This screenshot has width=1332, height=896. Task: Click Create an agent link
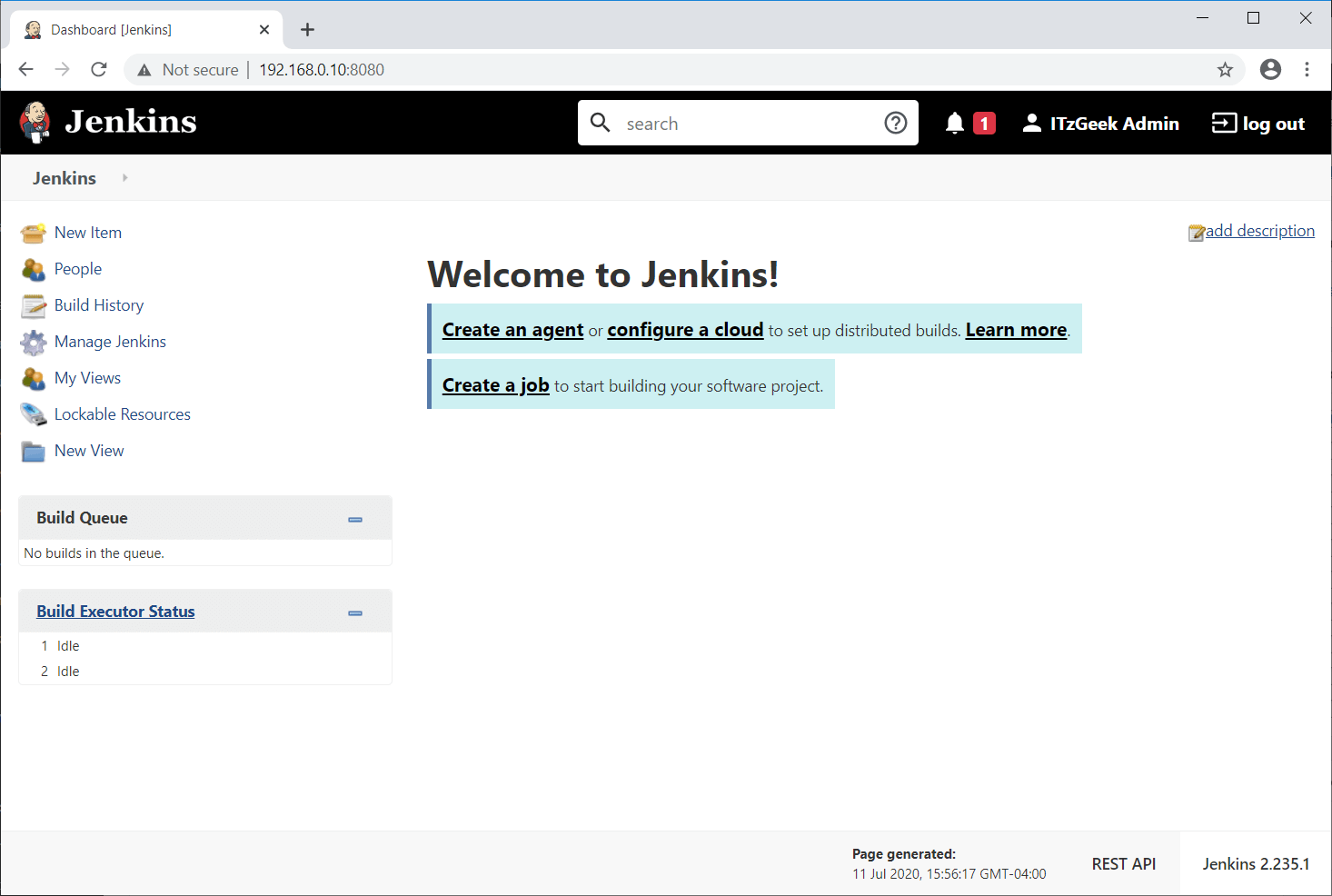[512, 330]
